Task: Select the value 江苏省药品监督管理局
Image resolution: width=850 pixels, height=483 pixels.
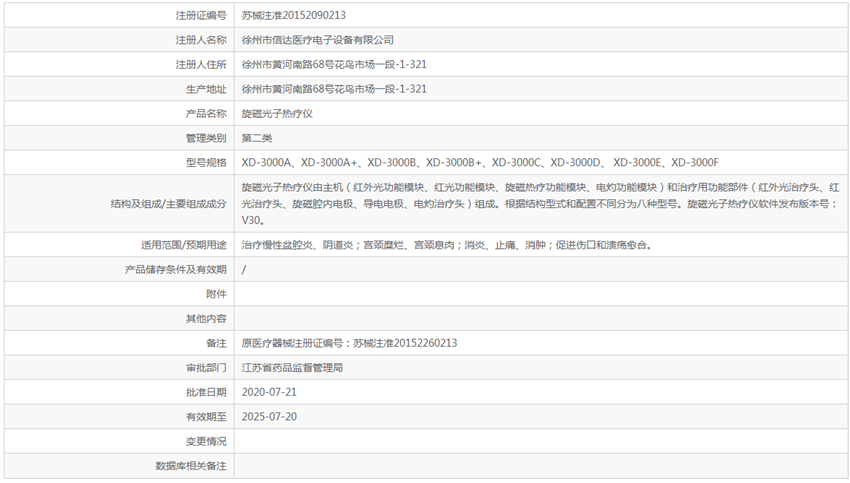Action: pyautogui.click(x=292, y=368)
